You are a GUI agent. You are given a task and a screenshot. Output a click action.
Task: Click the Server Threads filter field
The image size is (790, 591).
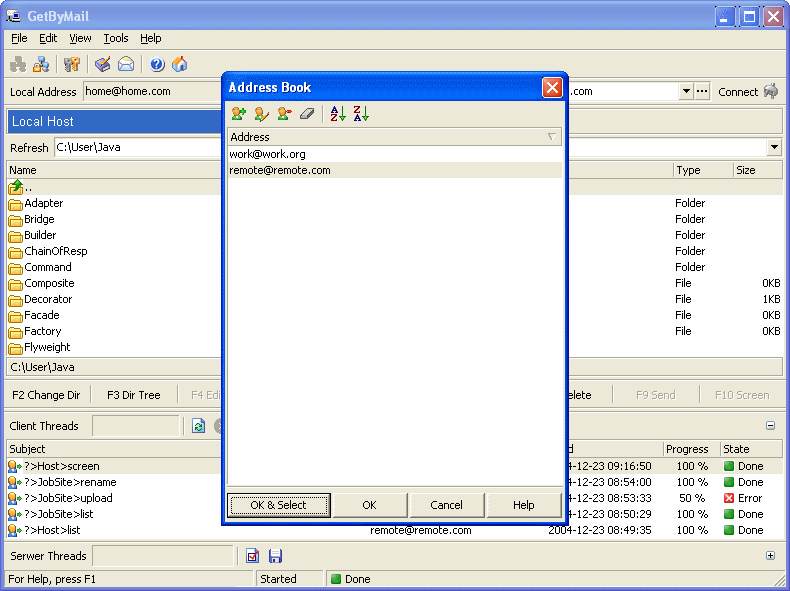[x=163, y=556]
